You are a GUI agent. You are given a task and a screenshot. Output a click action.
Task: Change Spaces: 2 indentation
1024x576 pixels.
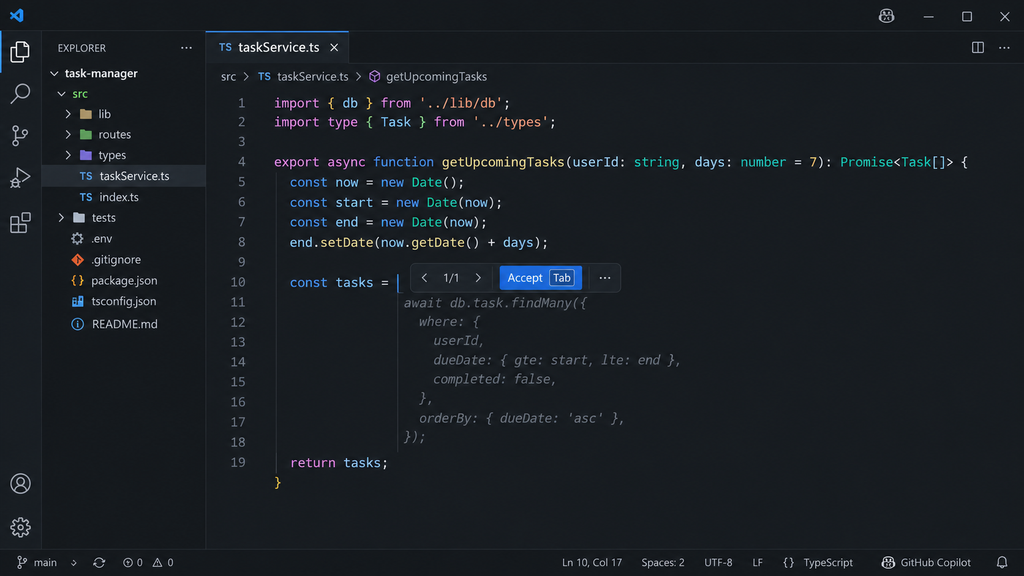point(663,562)
